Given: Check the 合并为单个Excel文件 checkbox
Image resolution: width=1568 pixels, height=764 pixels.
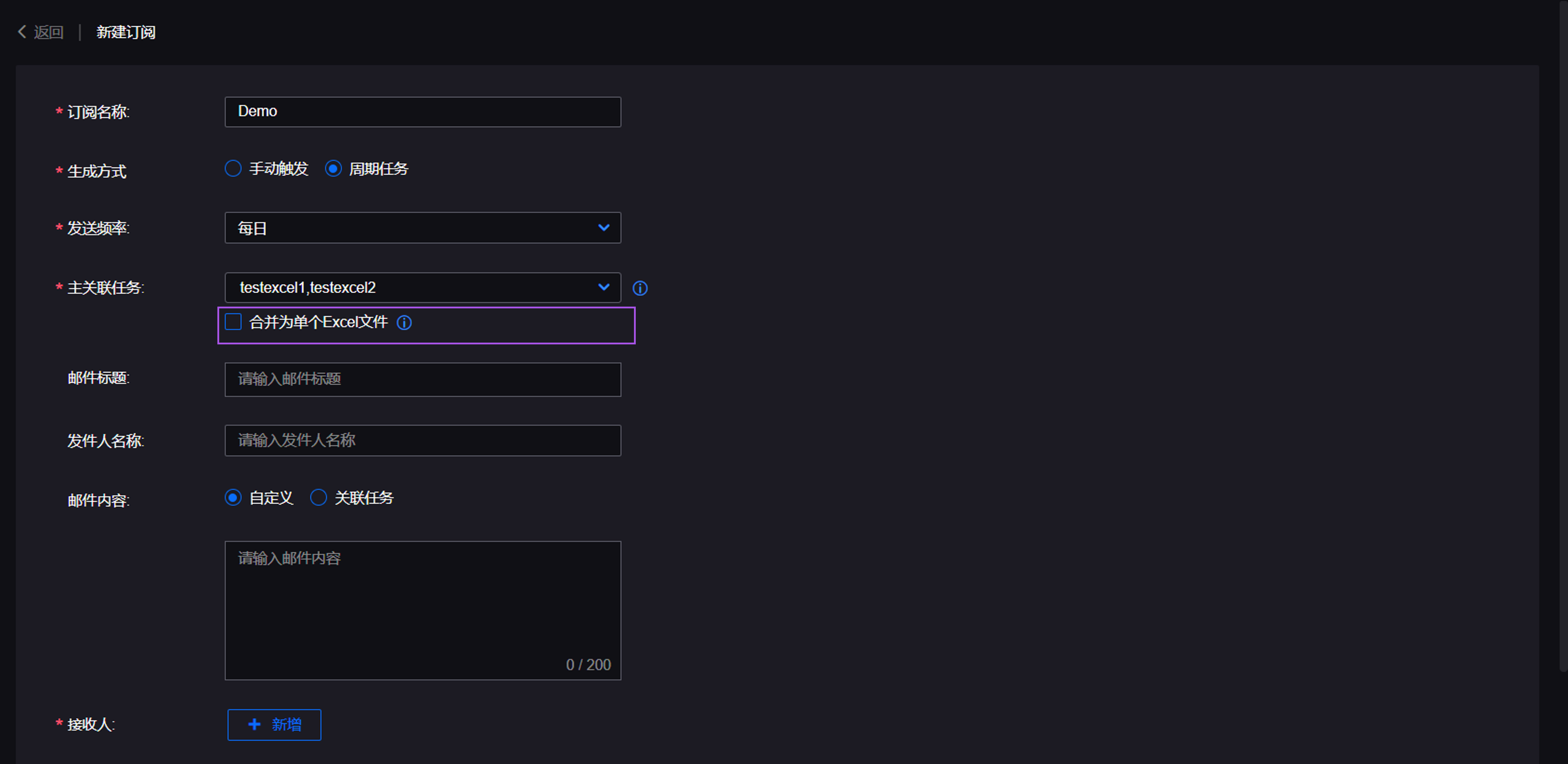Looking at the screenshot, I should click(x=233, y=322).
